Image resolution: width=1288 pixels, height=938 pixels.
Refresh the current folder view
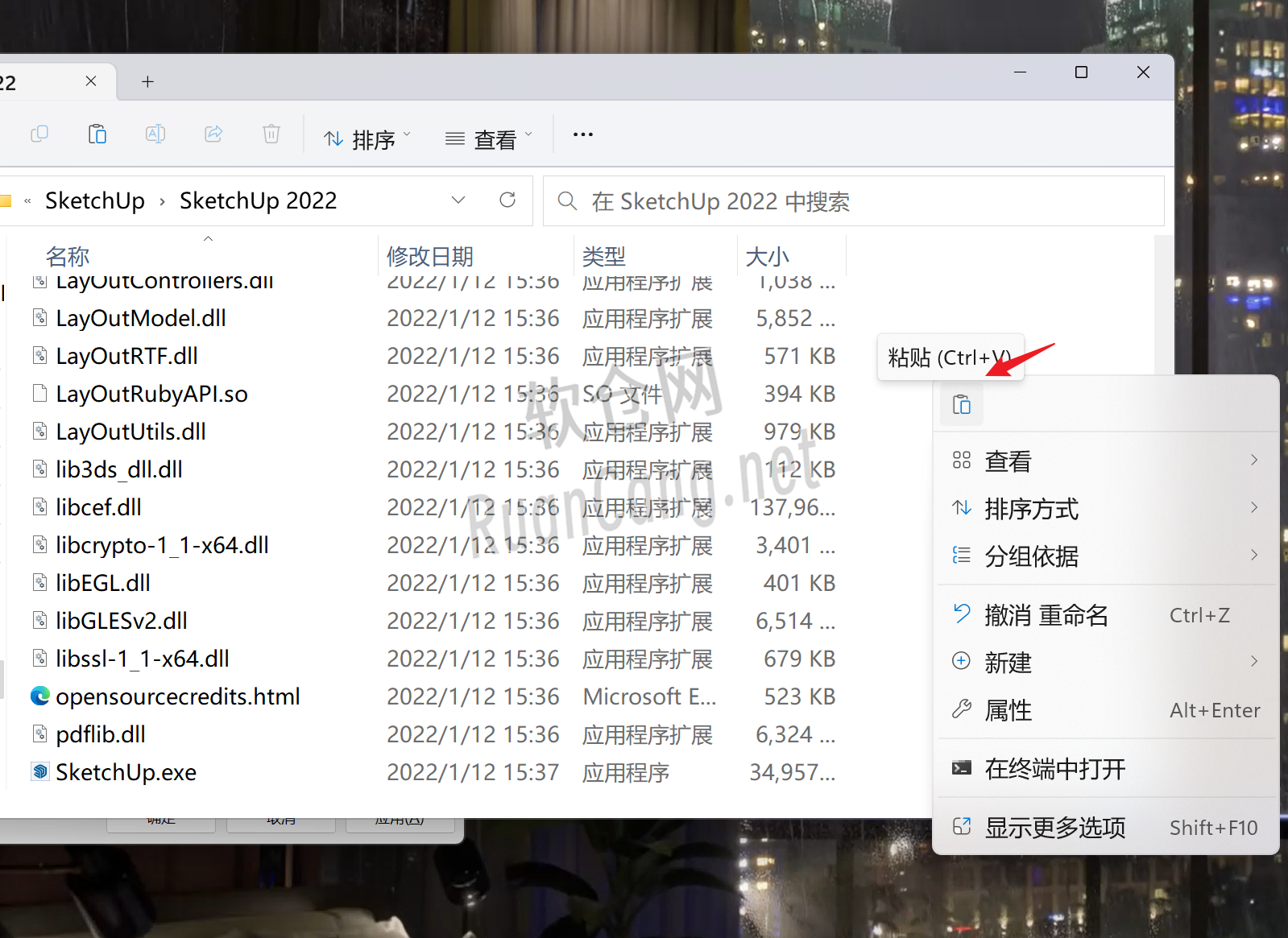pos(507,200)
